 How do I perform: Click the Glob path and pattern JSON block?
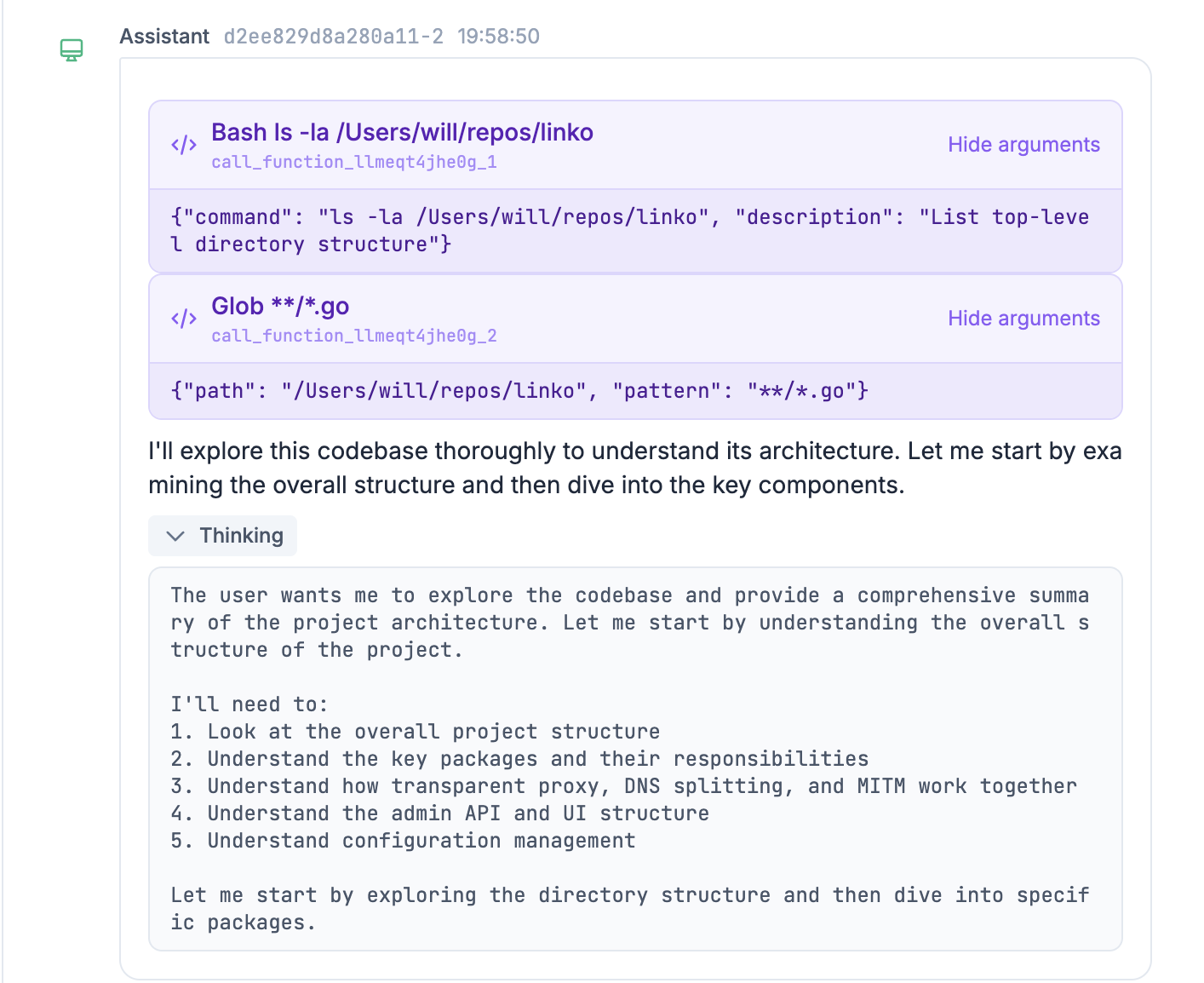[x=519, y=391]
